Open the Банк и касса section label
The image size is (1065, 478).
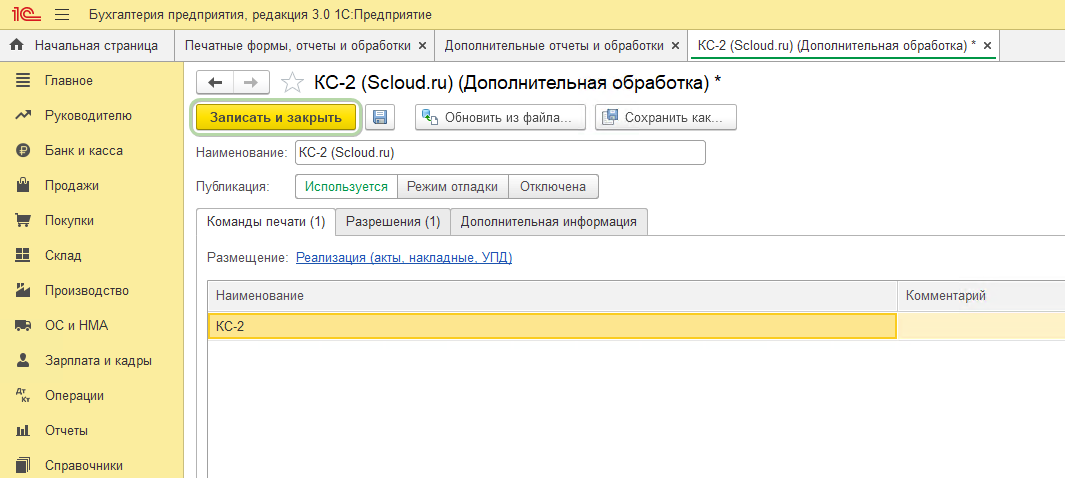(84, 151)
